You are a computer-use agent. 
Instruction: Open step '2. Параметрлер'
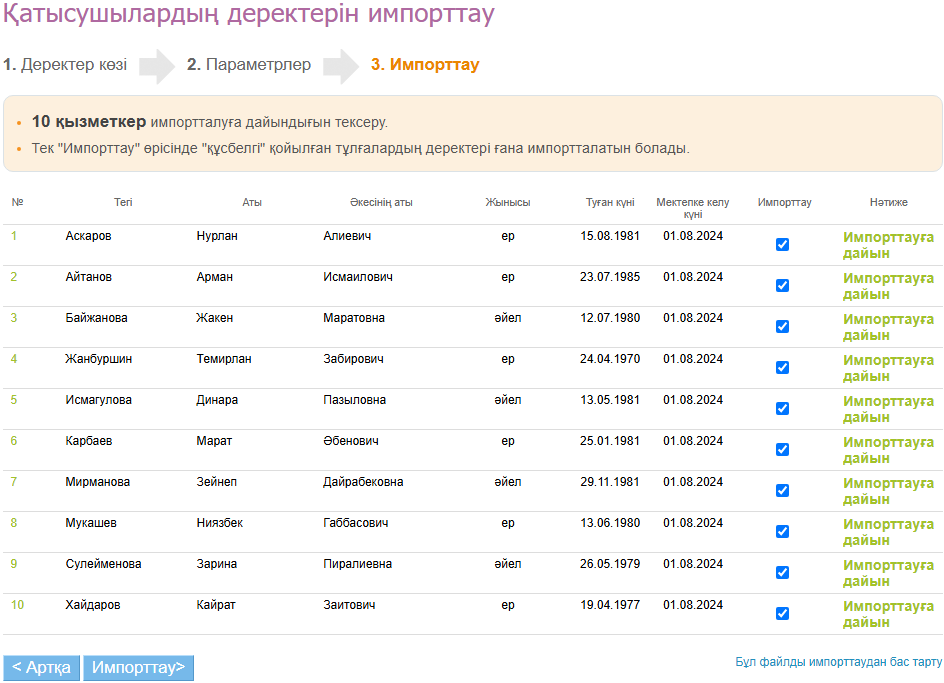249,65
